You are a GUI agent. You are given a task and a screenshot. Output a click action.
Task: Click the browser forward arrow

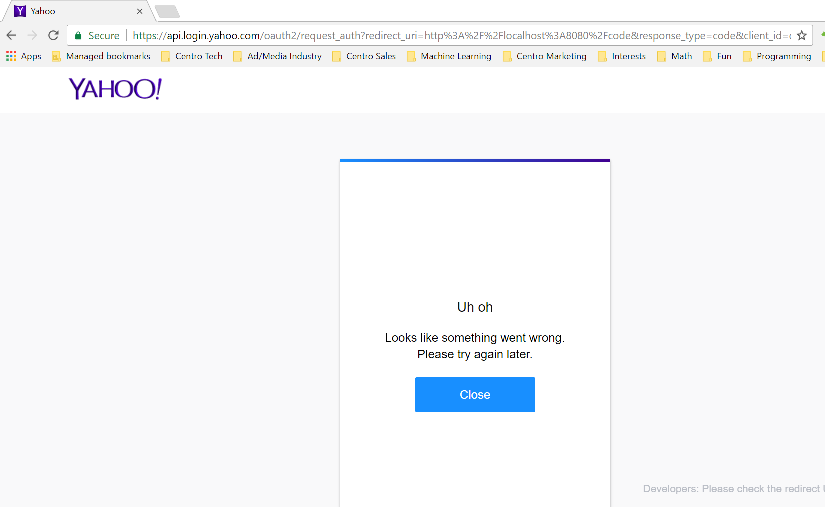tap(32, 35)
